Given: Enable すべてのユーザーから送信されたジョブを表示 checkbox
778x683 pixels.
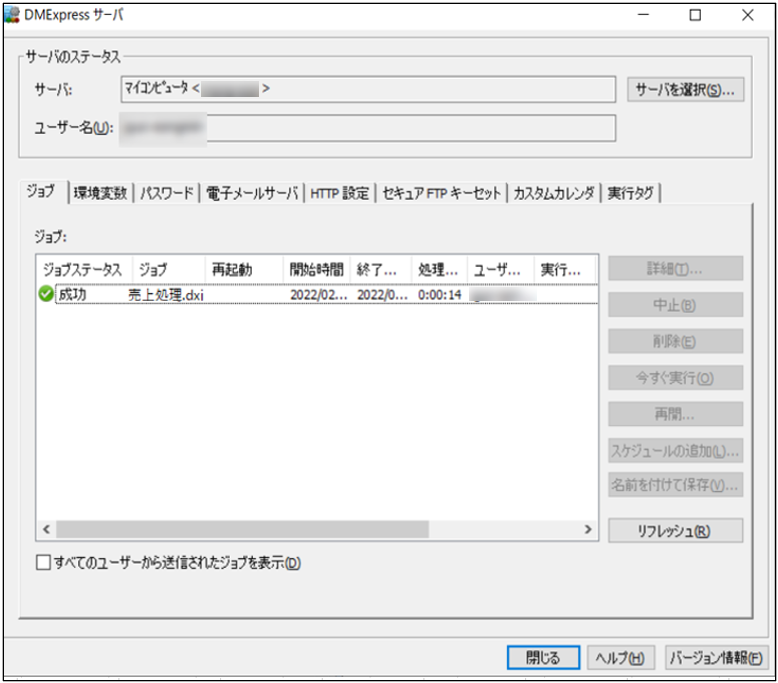Looking at the screenshot, I should click(43, 563).
